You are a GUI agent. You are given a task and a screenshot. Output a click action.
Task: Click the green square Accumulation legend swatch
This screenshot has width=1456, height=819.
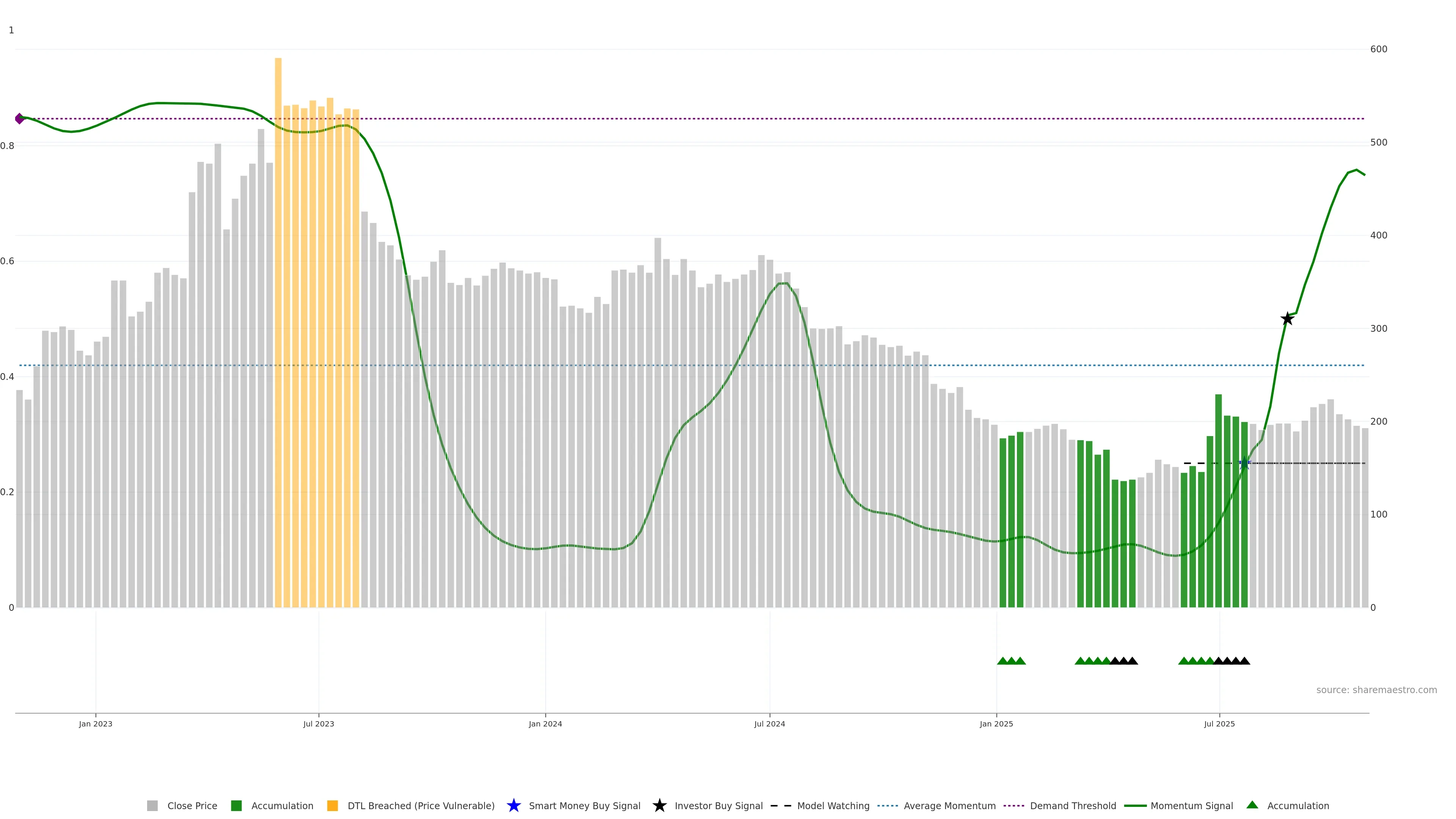tap(236, 805)
